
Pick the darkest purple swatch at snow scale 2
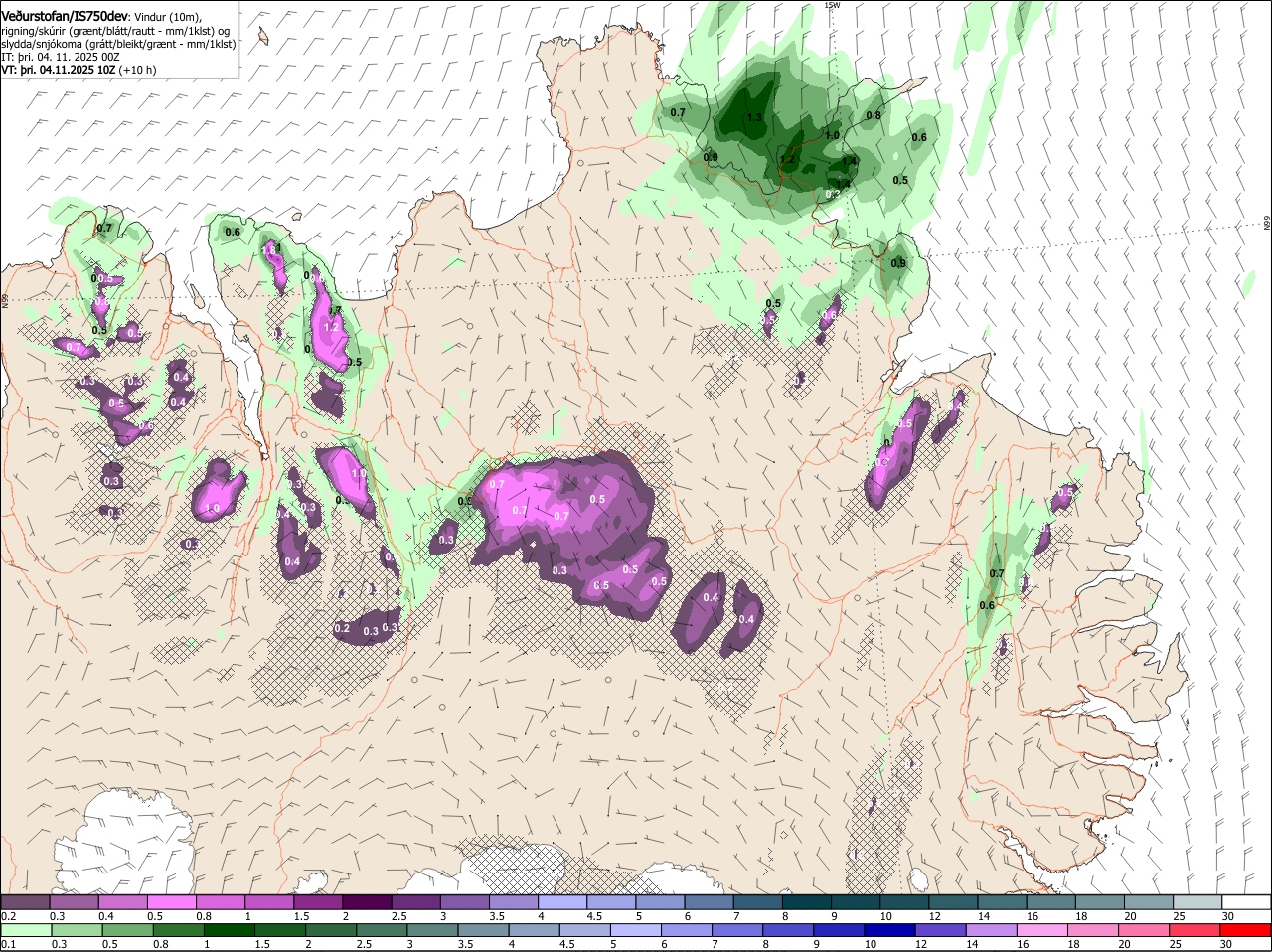point(367,902)
